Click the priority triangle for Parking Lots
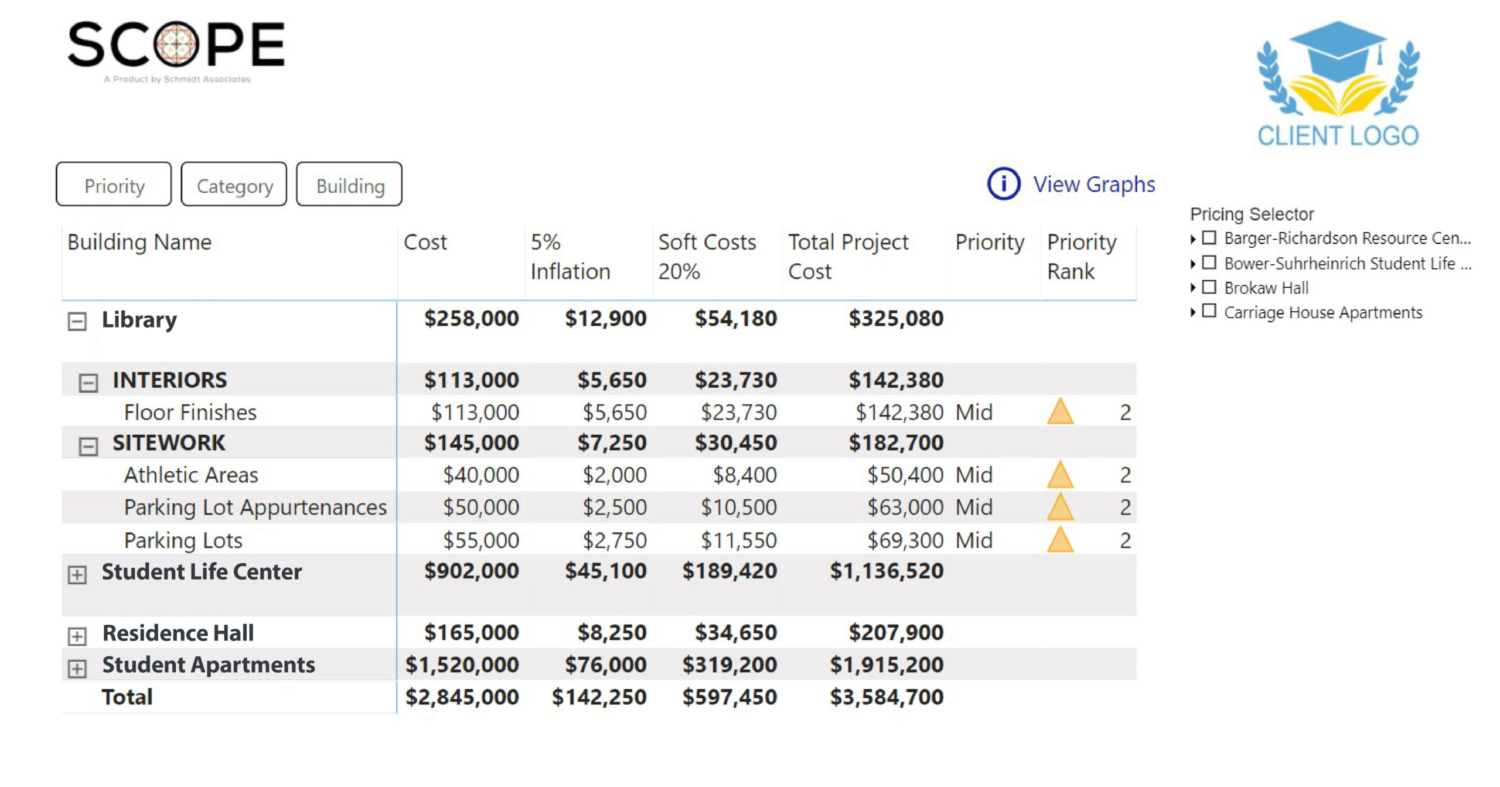1500x787 pixels. point(1060,540)
